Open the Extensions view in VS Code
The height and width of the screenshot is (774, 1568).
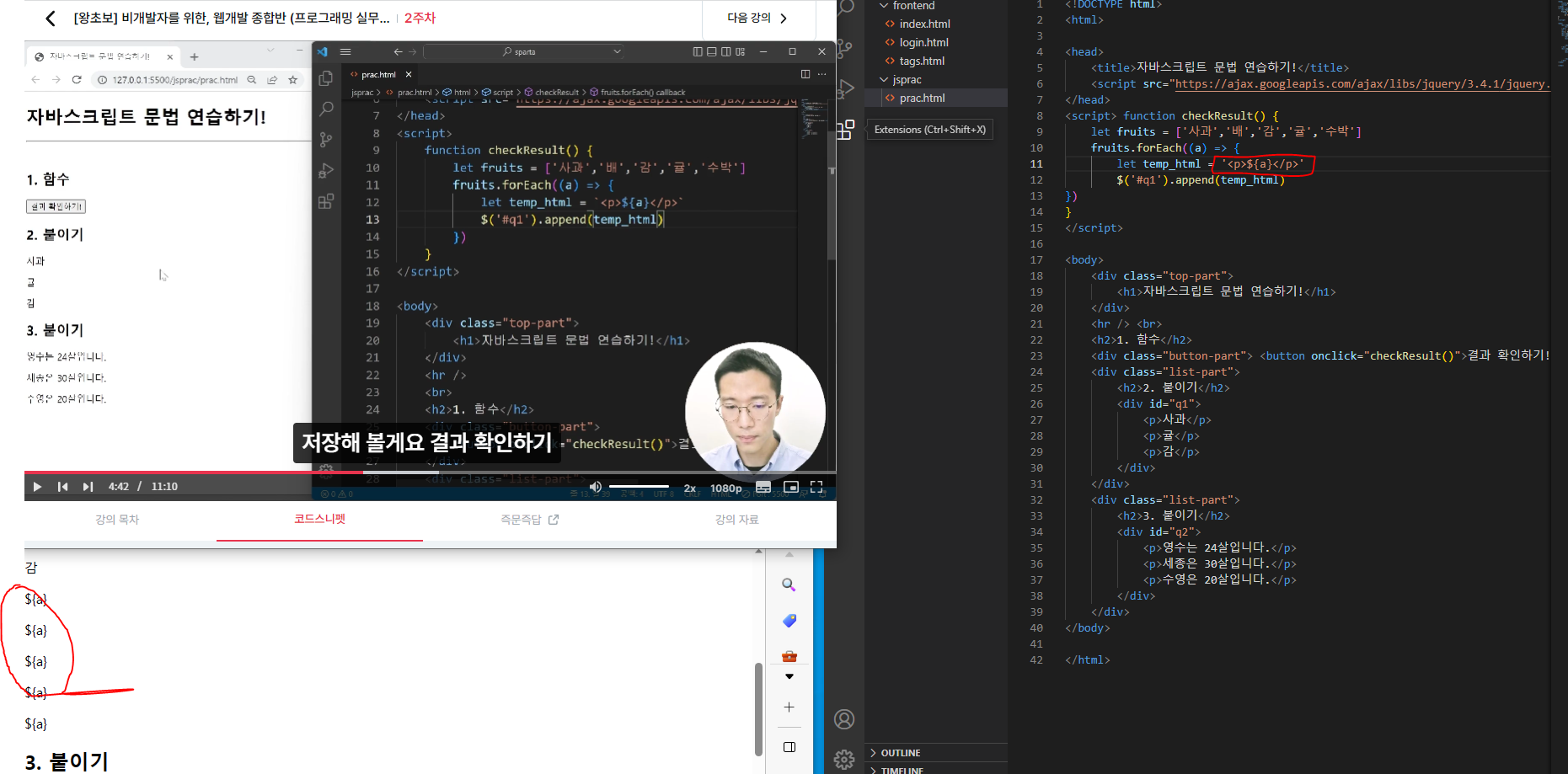click(845, 129)
